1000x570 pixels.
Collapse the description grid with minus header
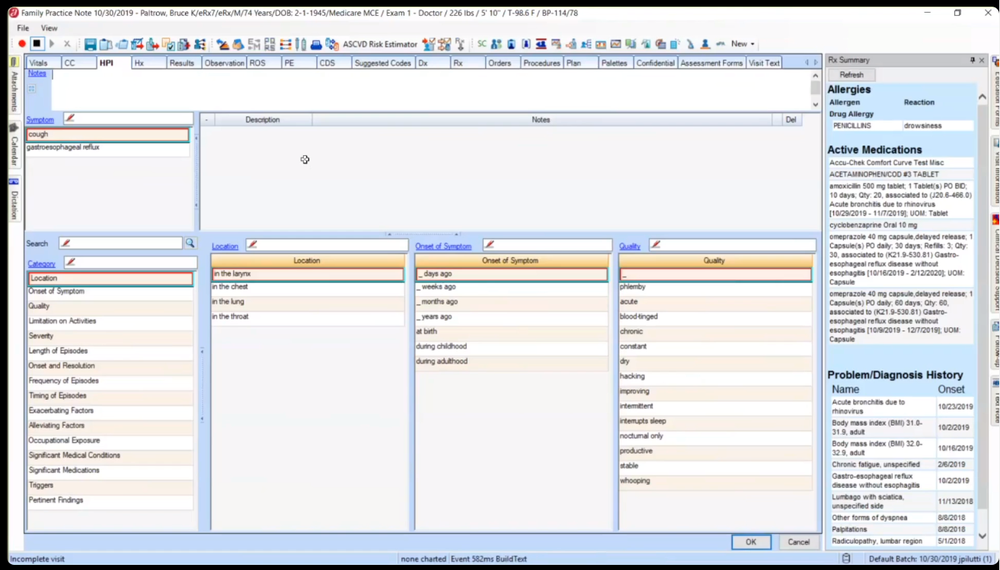(x=207, y=119)
